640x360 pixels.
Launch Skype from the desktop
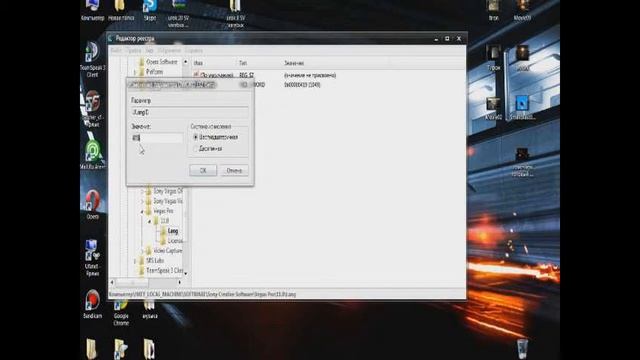point(150,10)
